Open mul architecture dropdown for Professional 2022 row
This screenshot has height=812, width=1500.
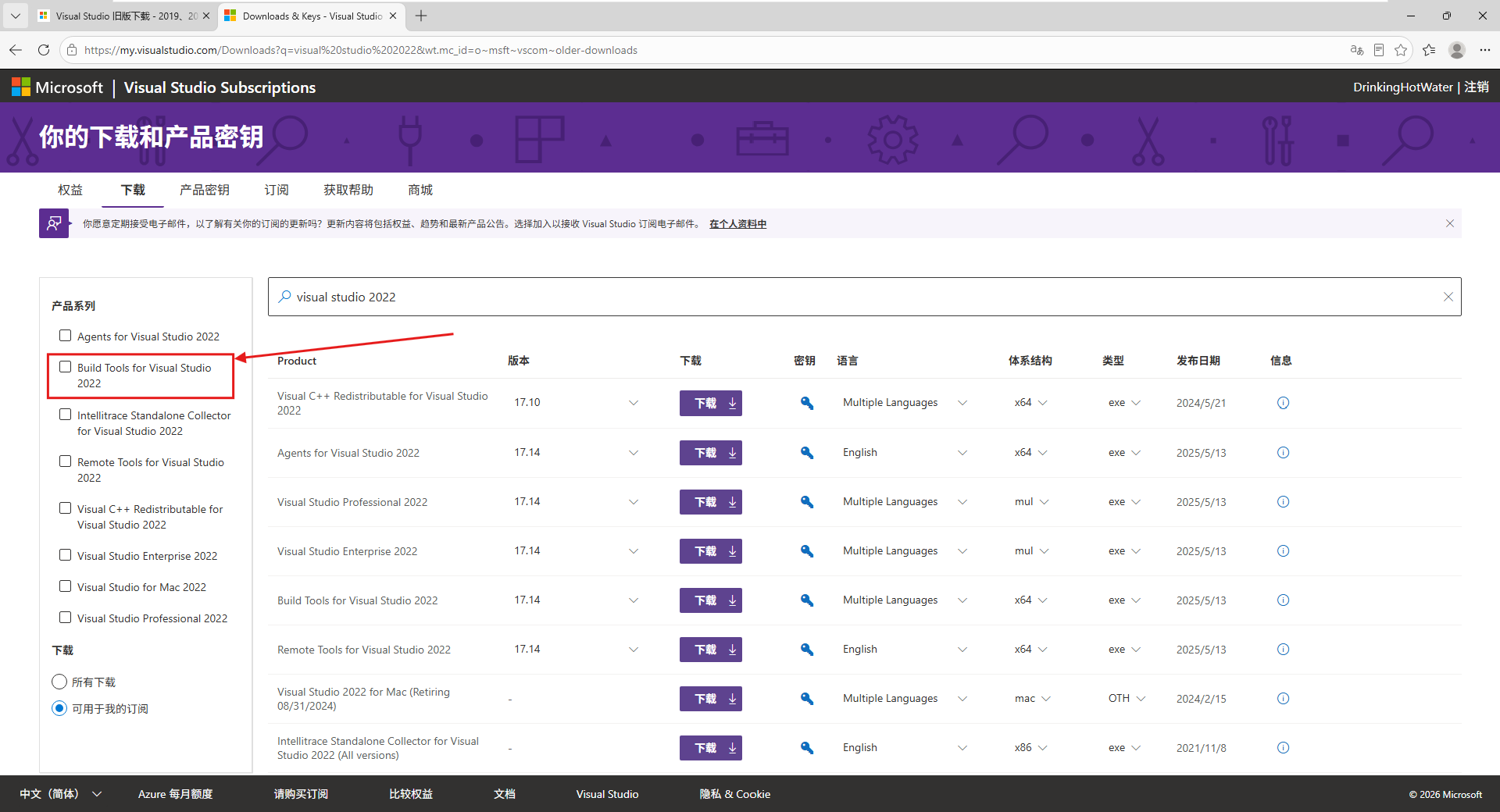(1045, 502)
